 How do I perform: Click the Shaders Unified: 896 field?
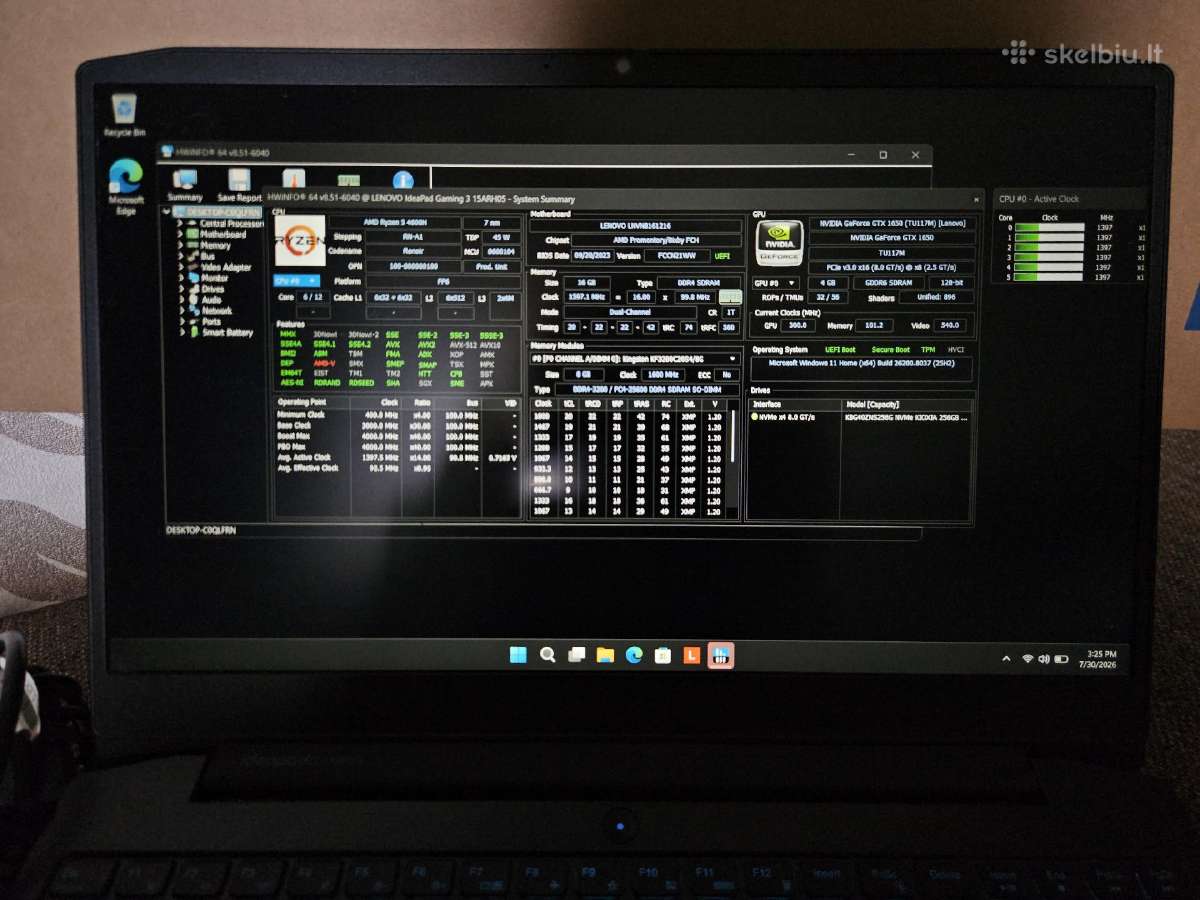pos(936,298)
